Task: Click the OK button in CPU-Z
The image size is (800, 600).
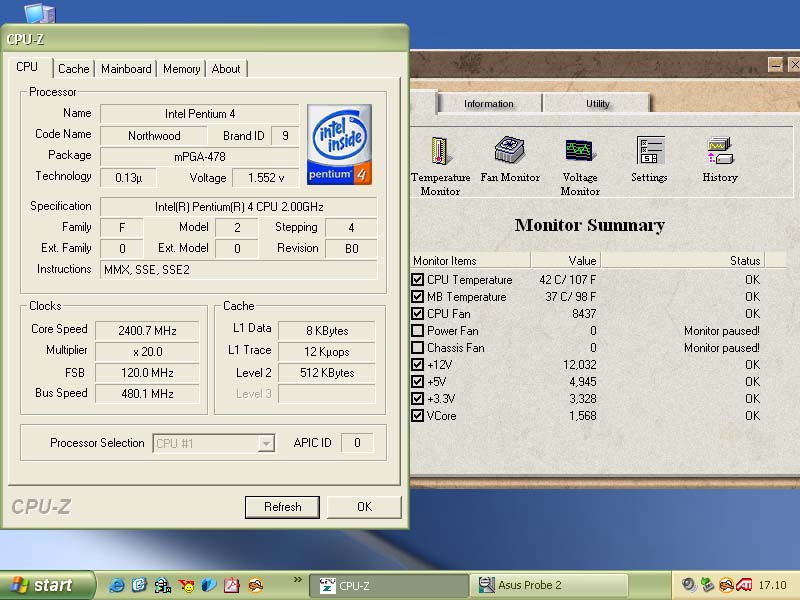Action: 364,507
